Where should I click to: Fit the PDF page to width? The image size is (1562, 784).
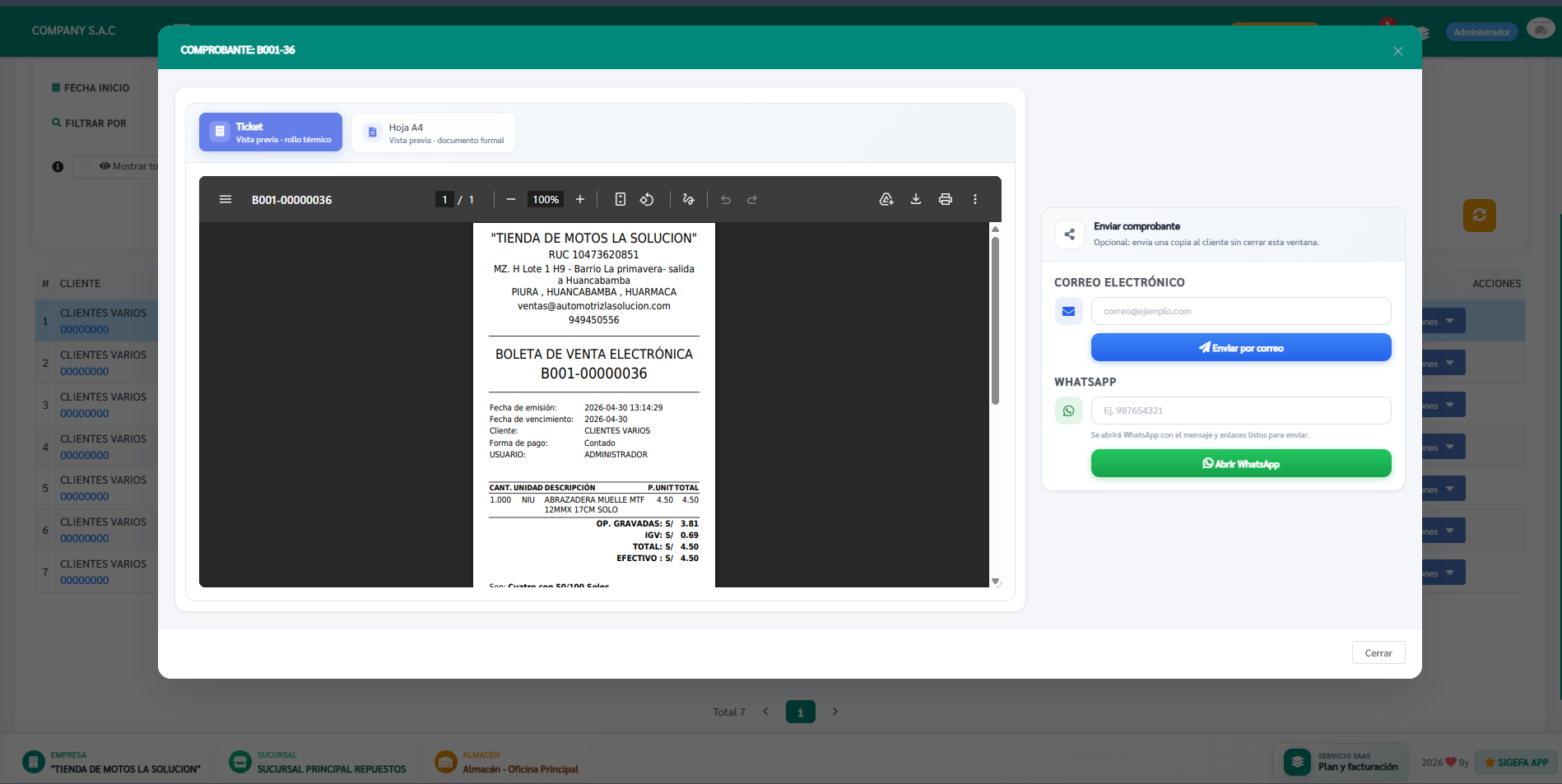(x=621, y=199)
